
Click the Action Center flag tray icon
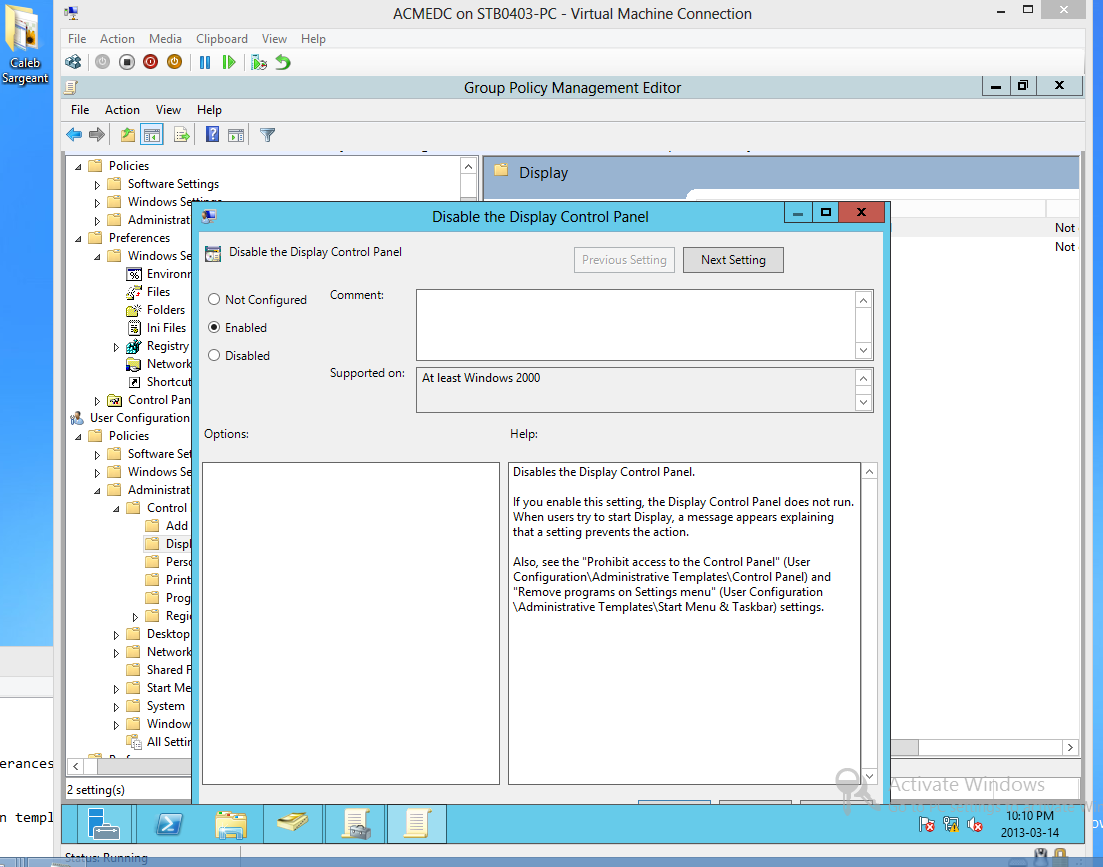click(927, 824)
